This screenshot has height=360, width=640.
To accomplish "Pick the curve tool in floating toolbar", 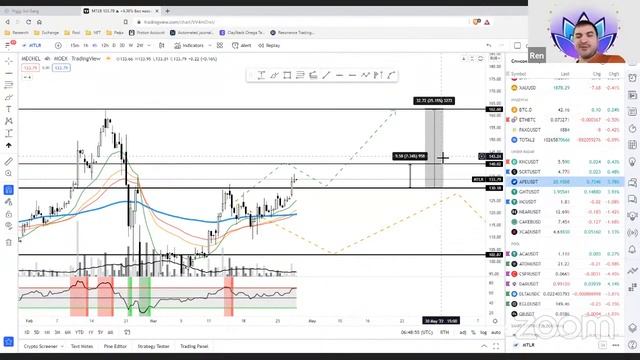I will 391,75.
